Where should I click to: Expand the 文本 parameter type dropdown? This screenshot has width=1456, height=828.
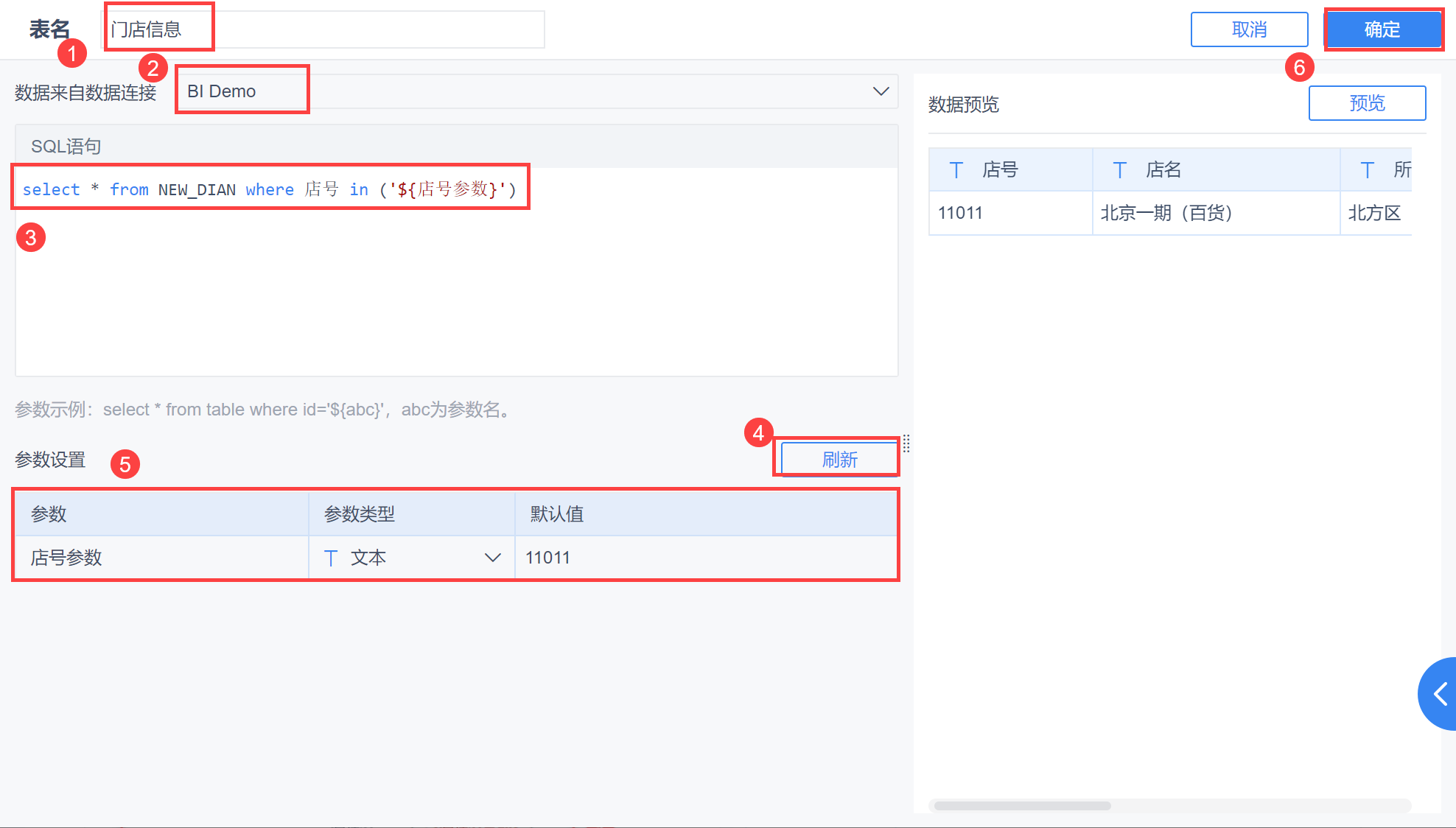(x=492, y=558)
